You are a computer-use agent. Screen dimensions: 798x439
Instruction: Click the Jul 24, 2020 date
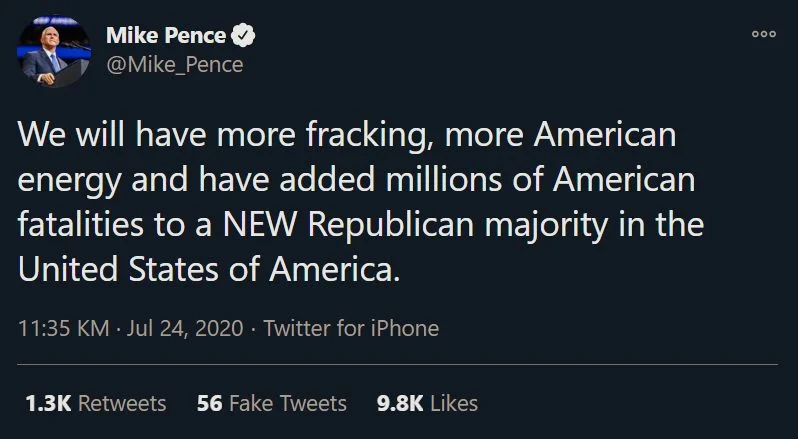pyautogui.click(x=185, y=328)
